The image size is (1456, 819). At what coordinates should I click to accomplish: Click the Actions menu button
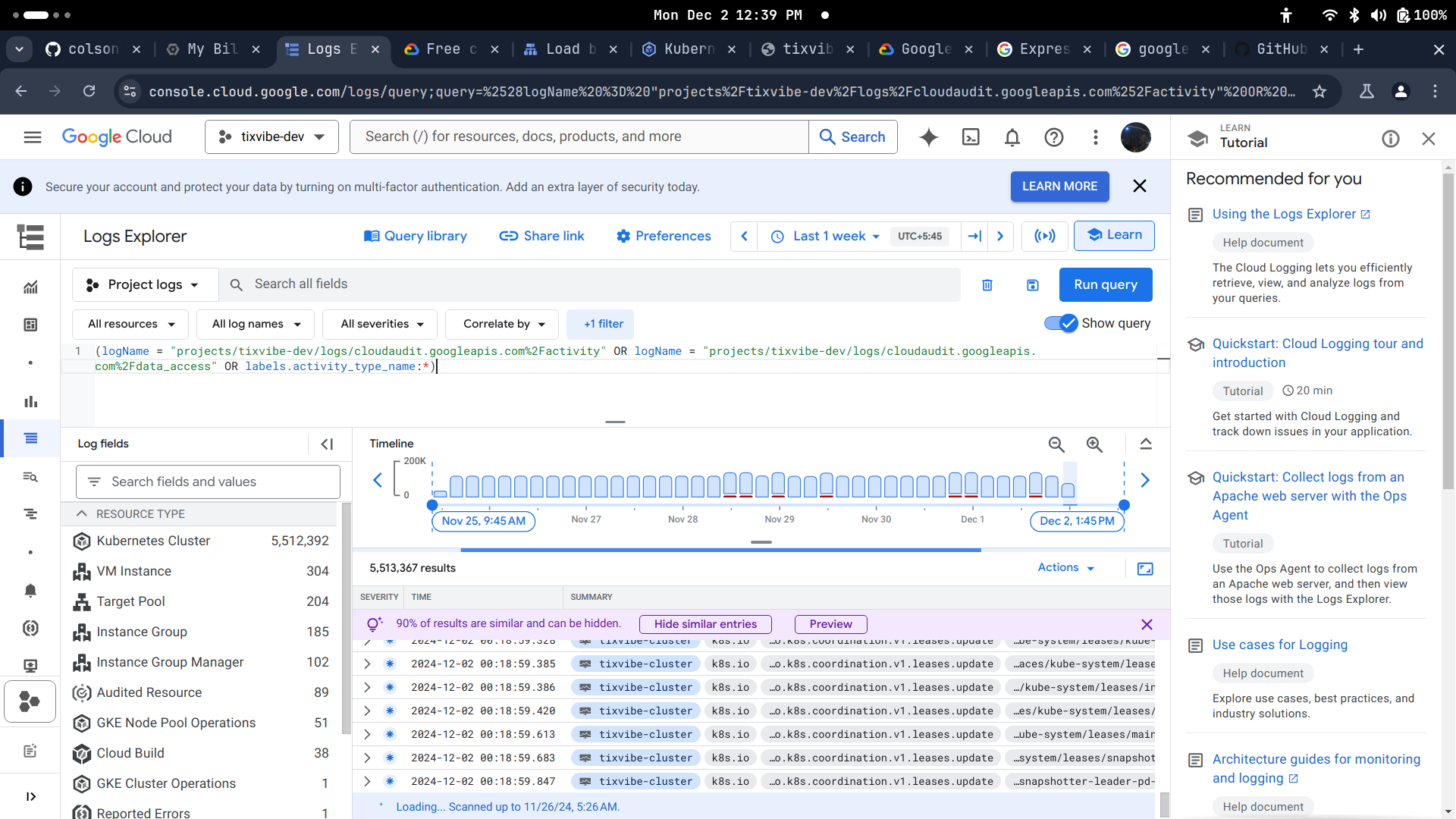coord(1065,568)
